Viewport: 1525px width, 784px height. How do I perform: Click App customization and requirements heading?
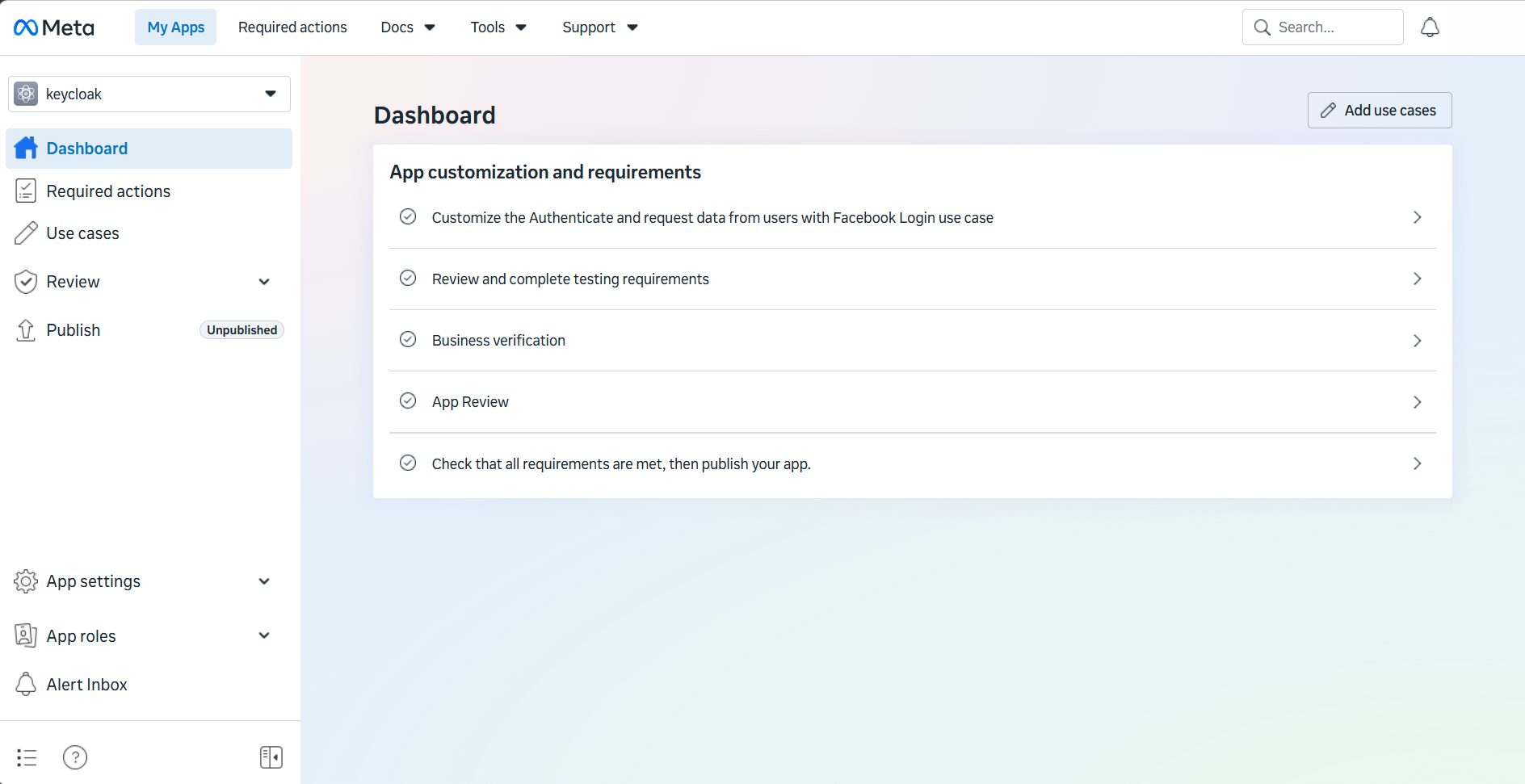click(545, 172)
